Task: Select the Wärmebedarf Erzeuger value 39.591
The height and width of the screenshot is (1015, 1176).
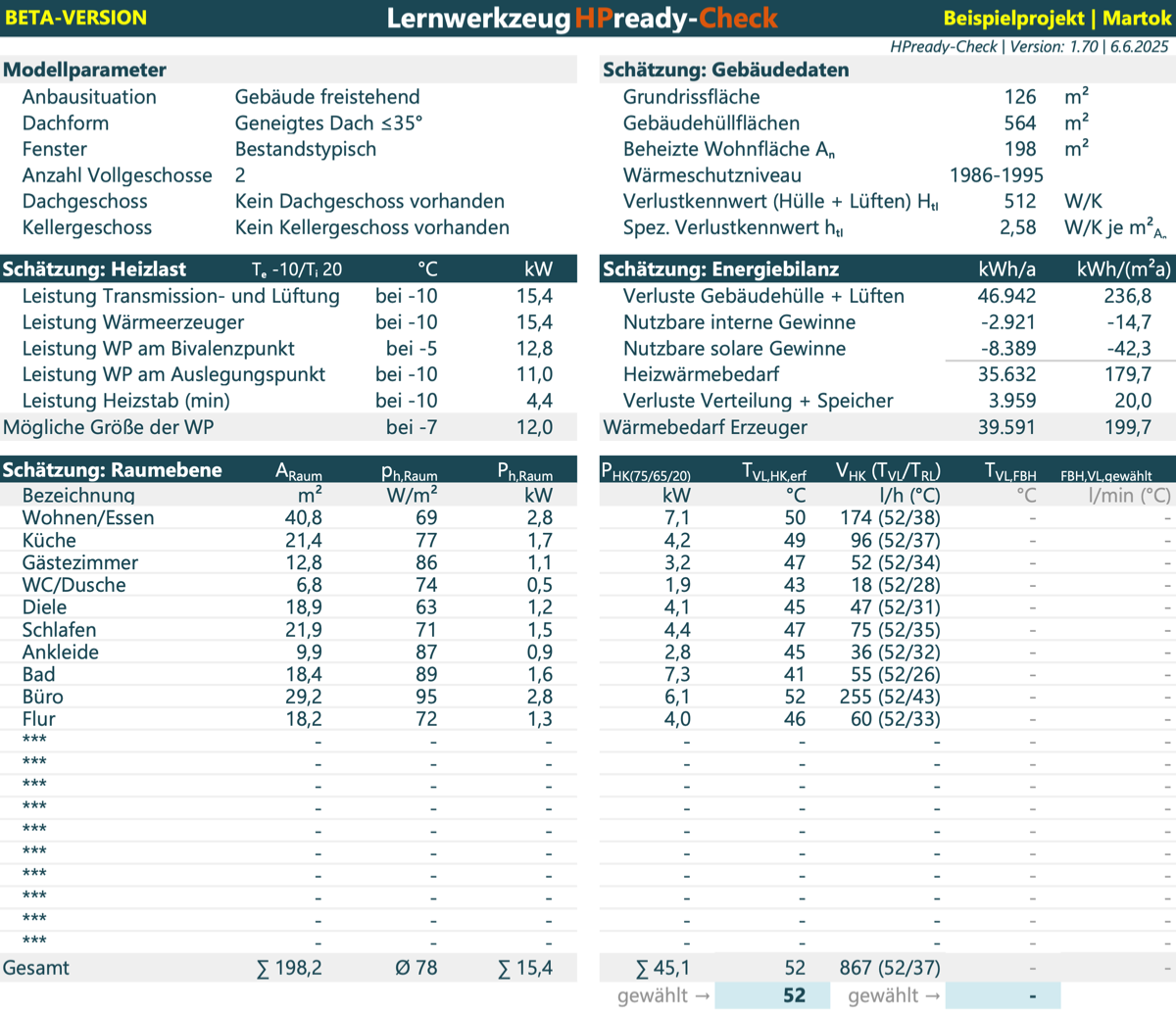Action: pos(1006,427)
